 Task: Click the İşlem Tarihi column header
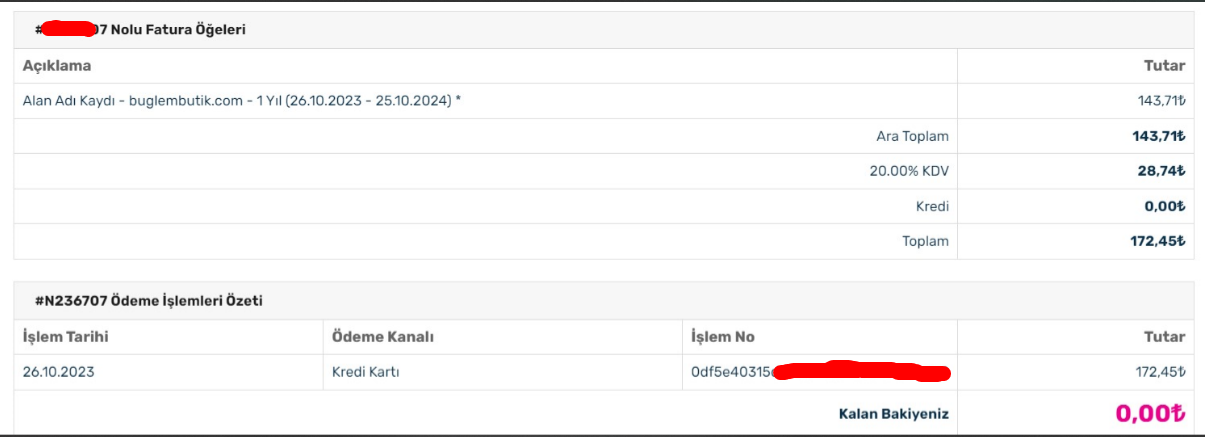65,337
